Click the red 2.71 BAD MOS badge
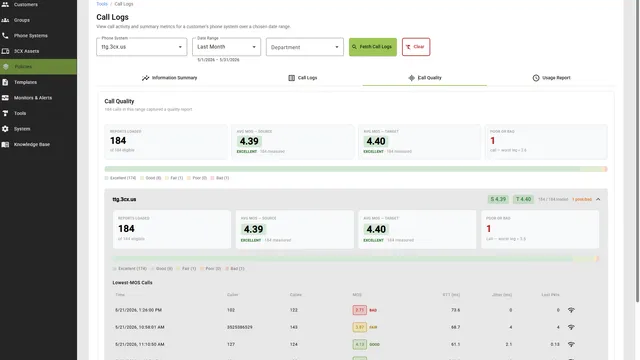The image size is (640, 360). coord(360,310)
